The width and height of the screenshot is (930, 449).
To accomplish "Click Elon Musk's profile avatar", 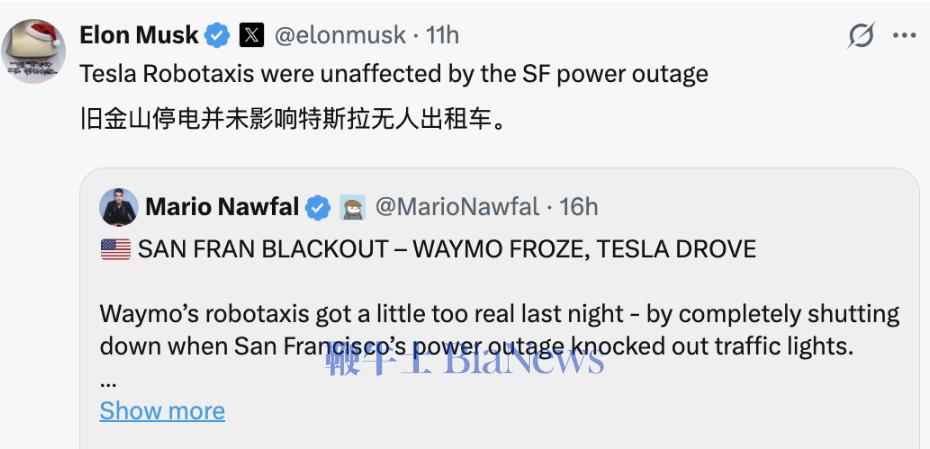I will point(33,50).
